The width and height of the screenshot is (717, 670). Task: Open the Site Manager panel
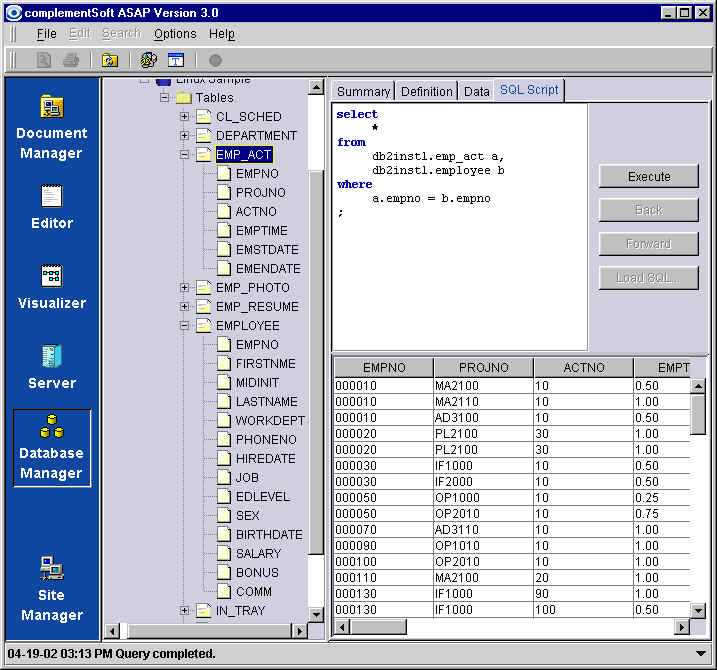52,589
